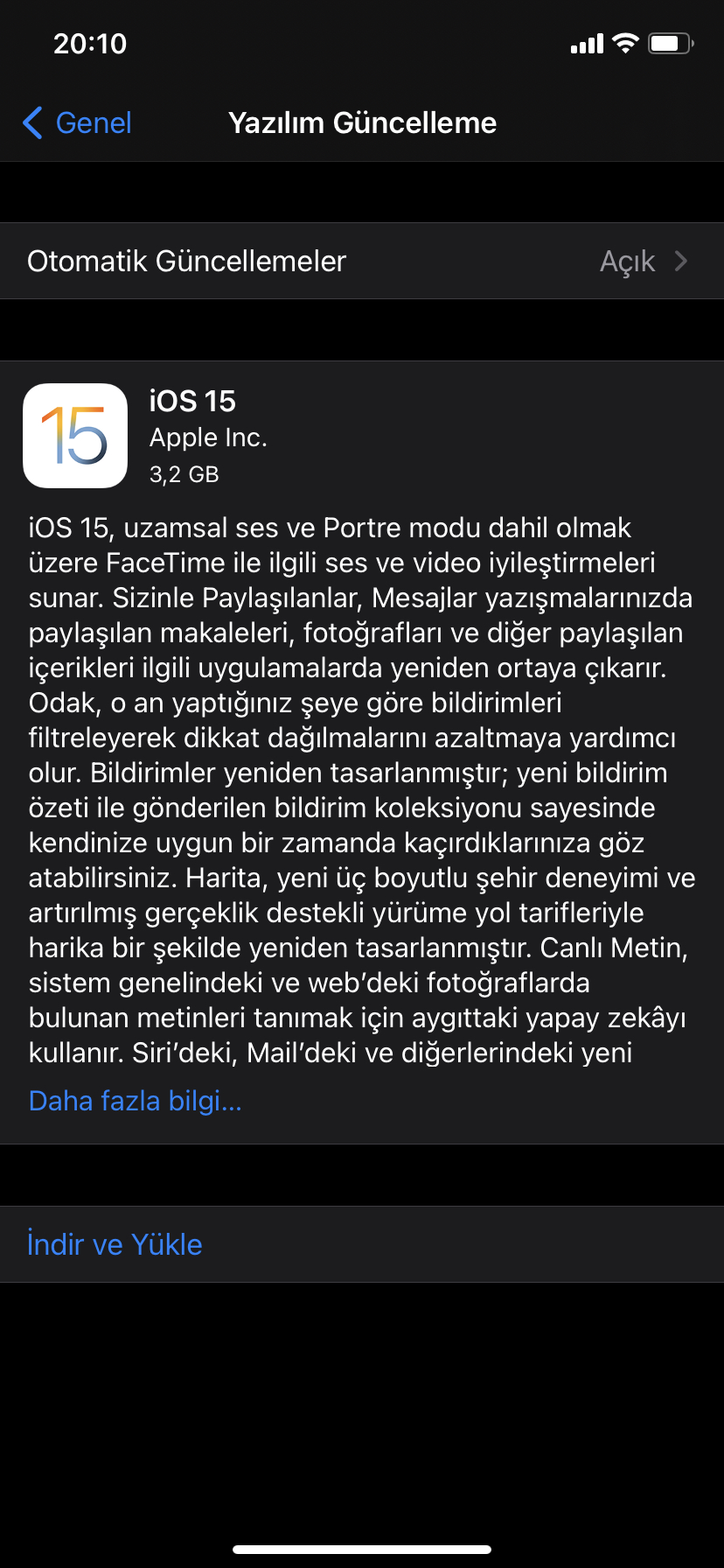
Task: Open Daha fazla bilgi link
Action: 136,1101
